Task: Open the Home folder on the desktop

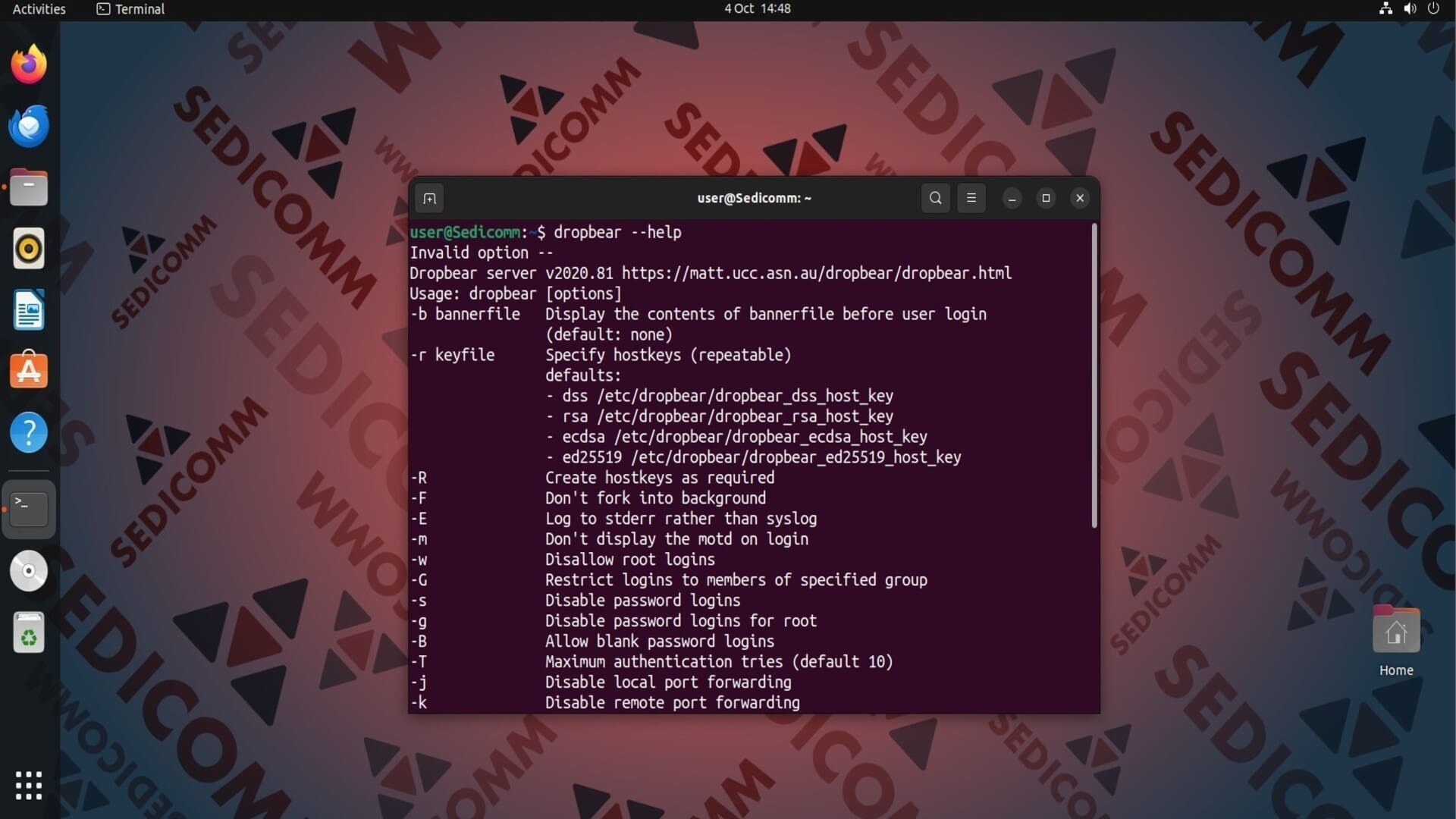Action: 1396,642
